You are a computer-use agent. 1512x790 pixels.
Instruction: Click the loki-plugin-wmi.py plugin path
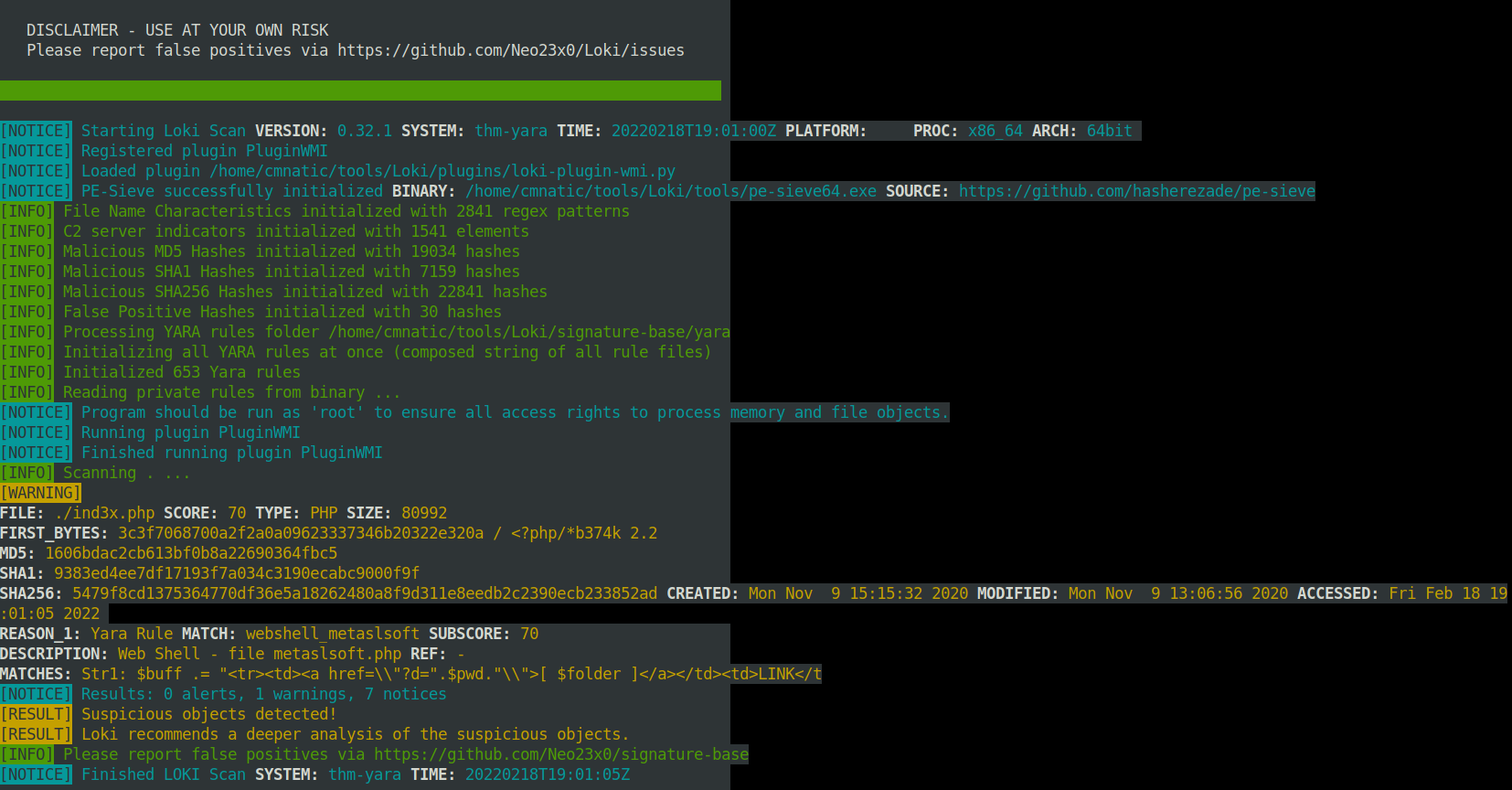442,171
